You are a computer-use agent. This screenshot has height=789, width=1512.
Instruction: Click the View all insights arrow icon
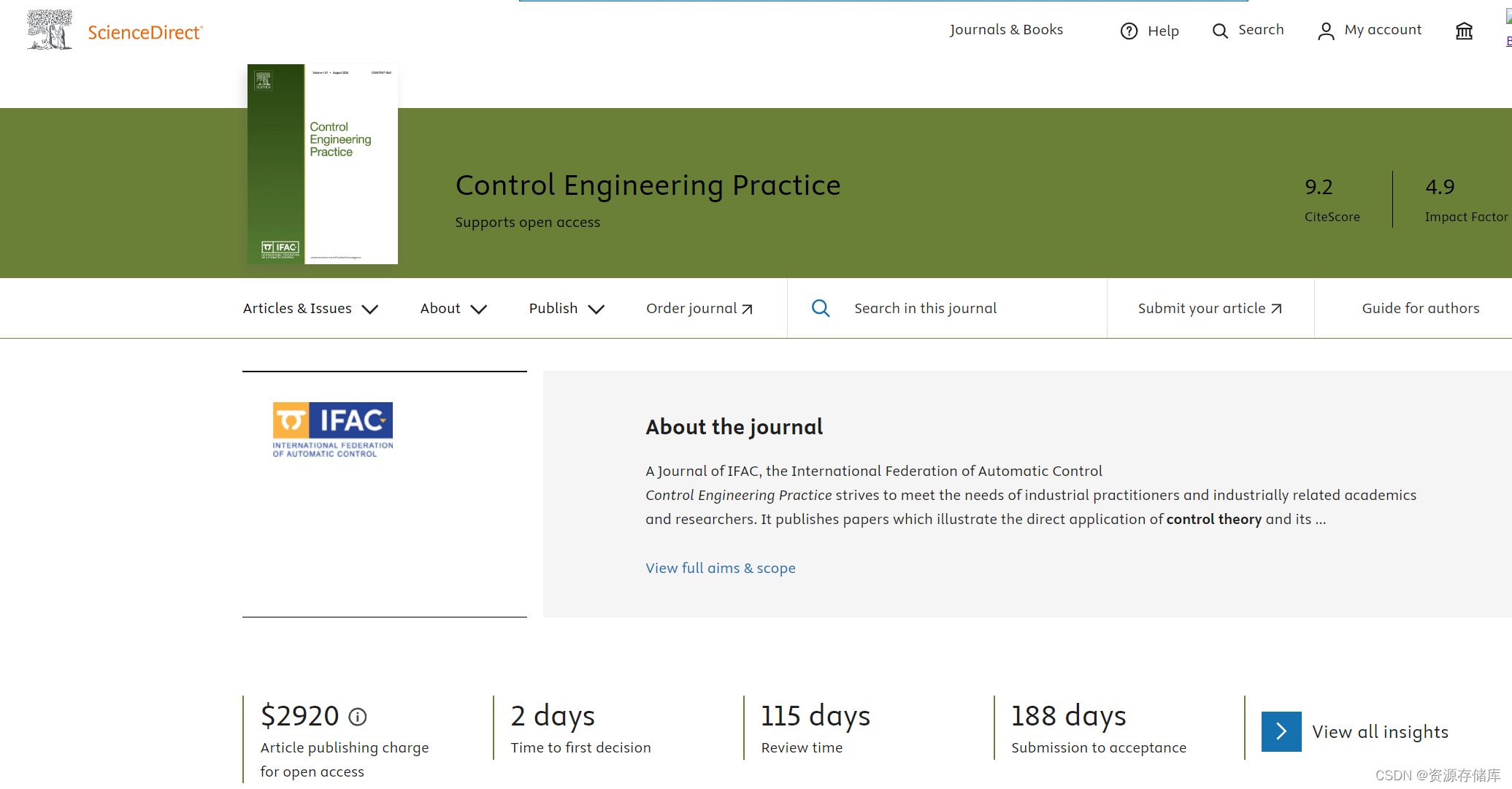pyautogui.click(x=1281, y=731)
